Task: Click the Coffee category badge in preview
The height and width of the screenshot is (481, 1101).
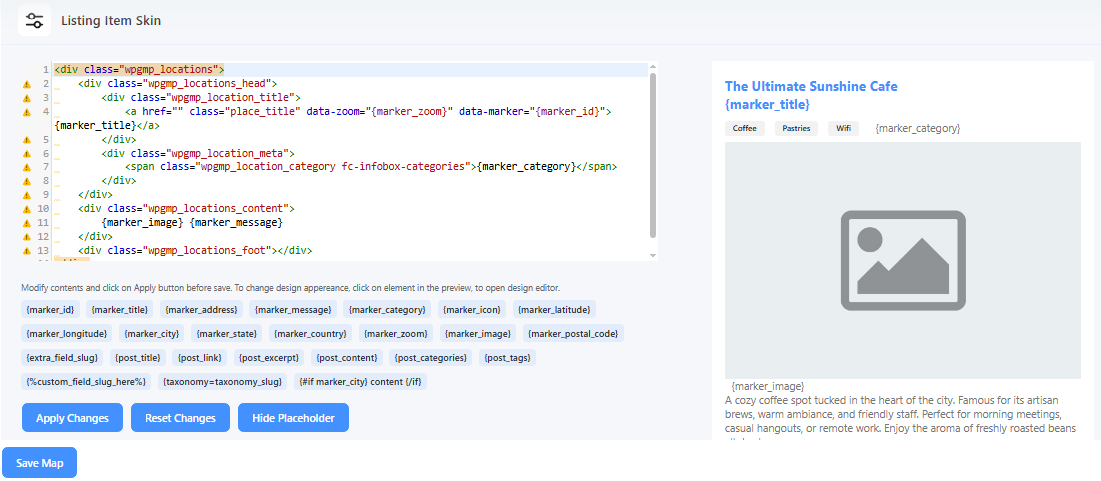Action: coord(744,129)
